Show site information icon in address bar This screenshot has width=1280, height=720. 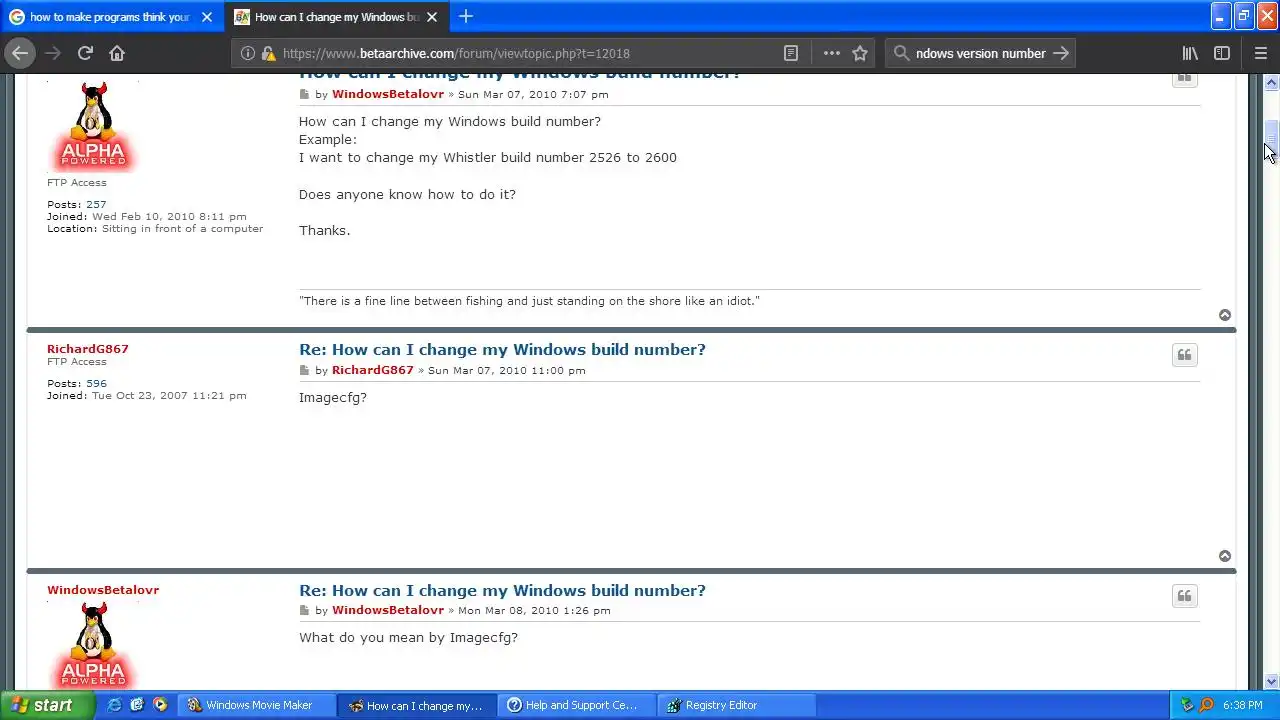(247, 53)
